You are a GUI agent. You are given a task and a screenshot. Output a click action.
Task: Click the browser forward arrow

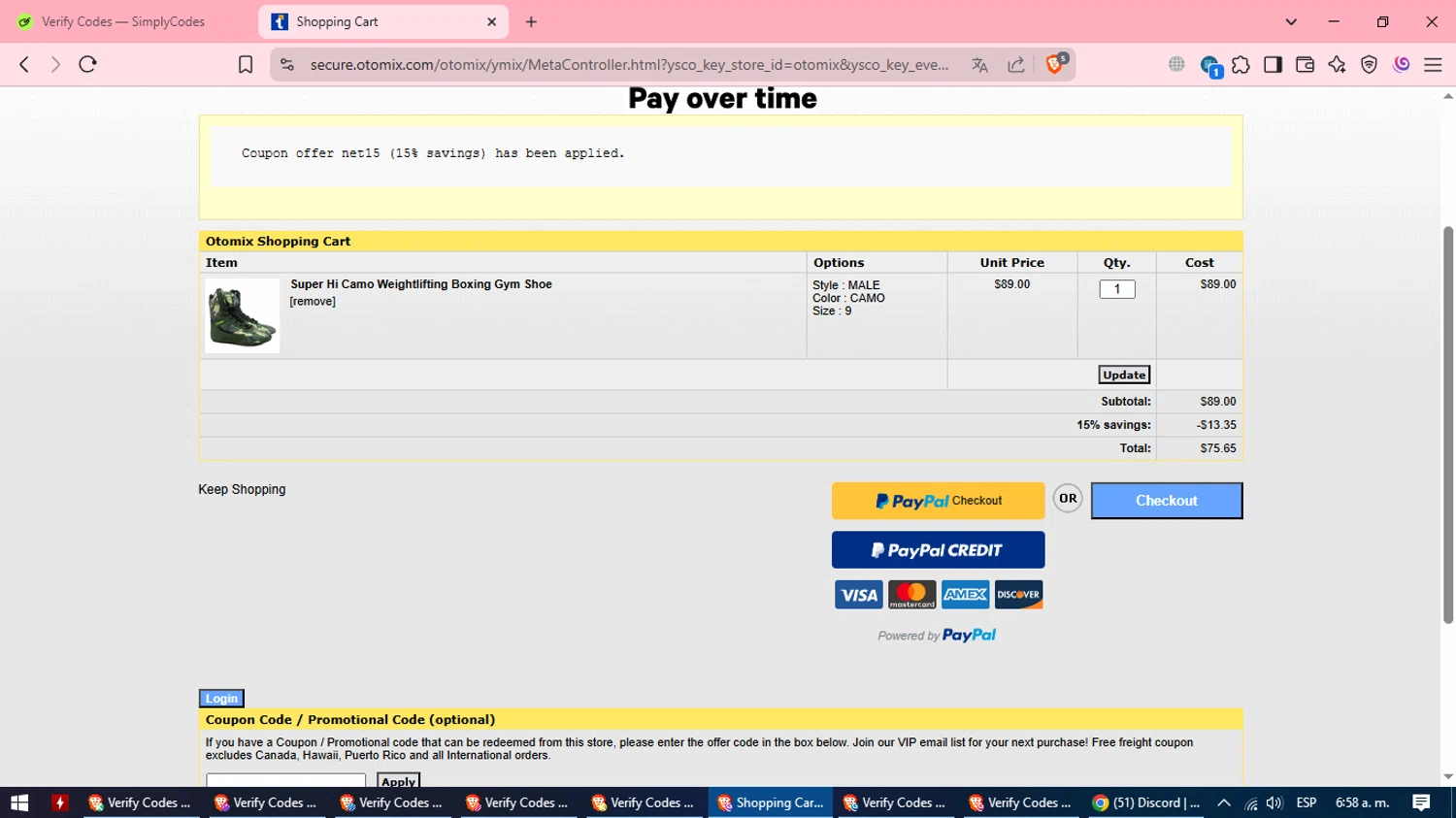point(55,64)
